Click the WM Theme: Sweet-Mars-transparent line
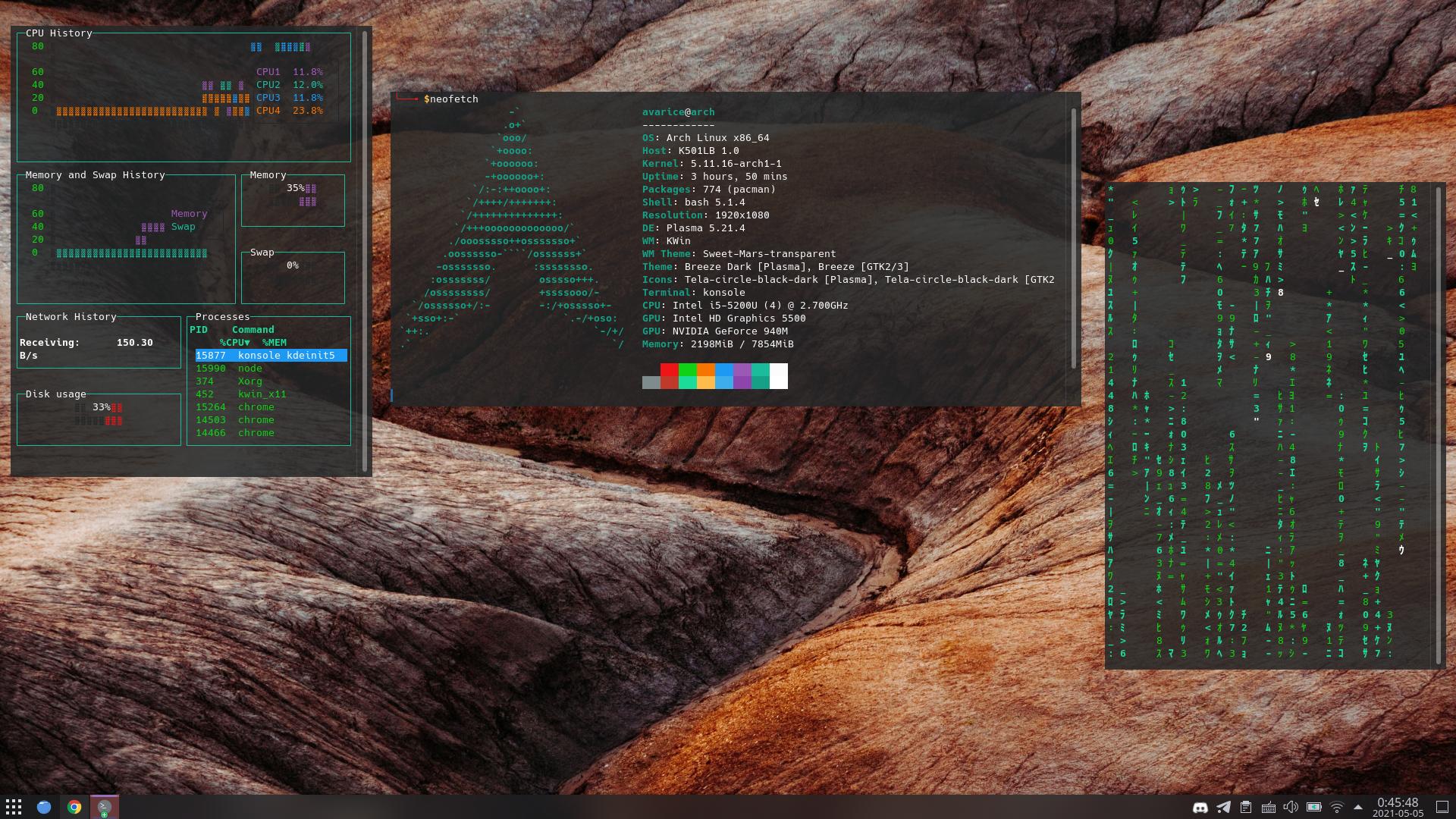Viewport: 1456px width, 819px height. [x=739, y=254]
